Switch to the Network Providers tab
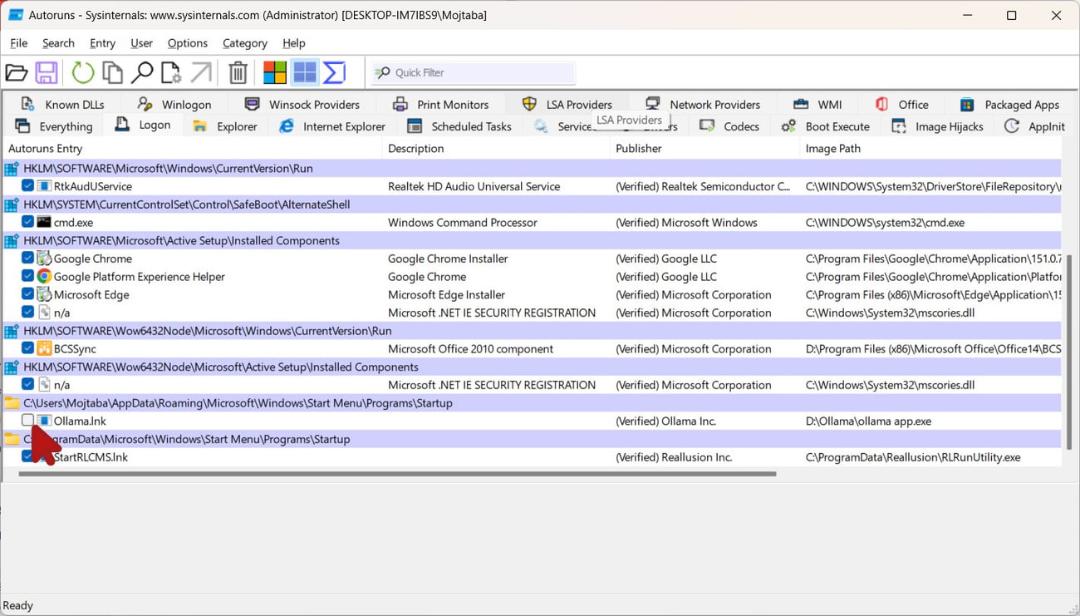The width and height of the screenshot is (1080, 616). click(703, 104)
